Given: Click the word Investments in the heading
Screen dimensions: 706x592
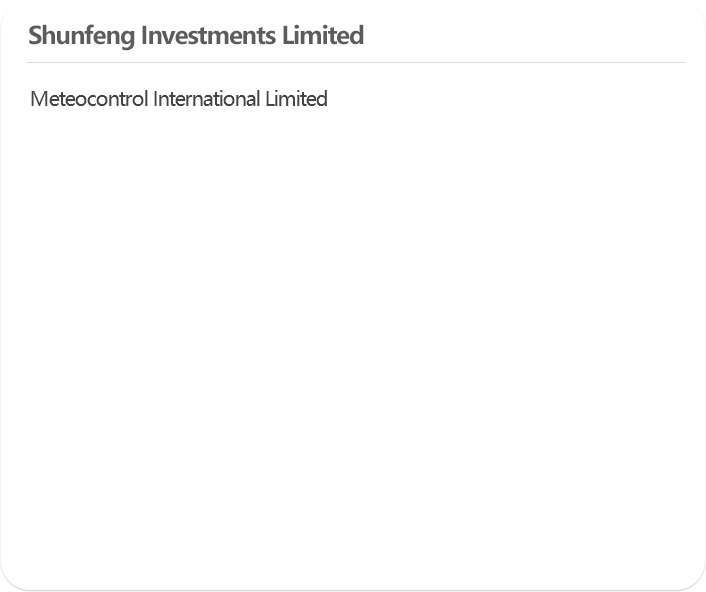Looking at the screenshot, I should pyautogui.click(x=208, y=35).
